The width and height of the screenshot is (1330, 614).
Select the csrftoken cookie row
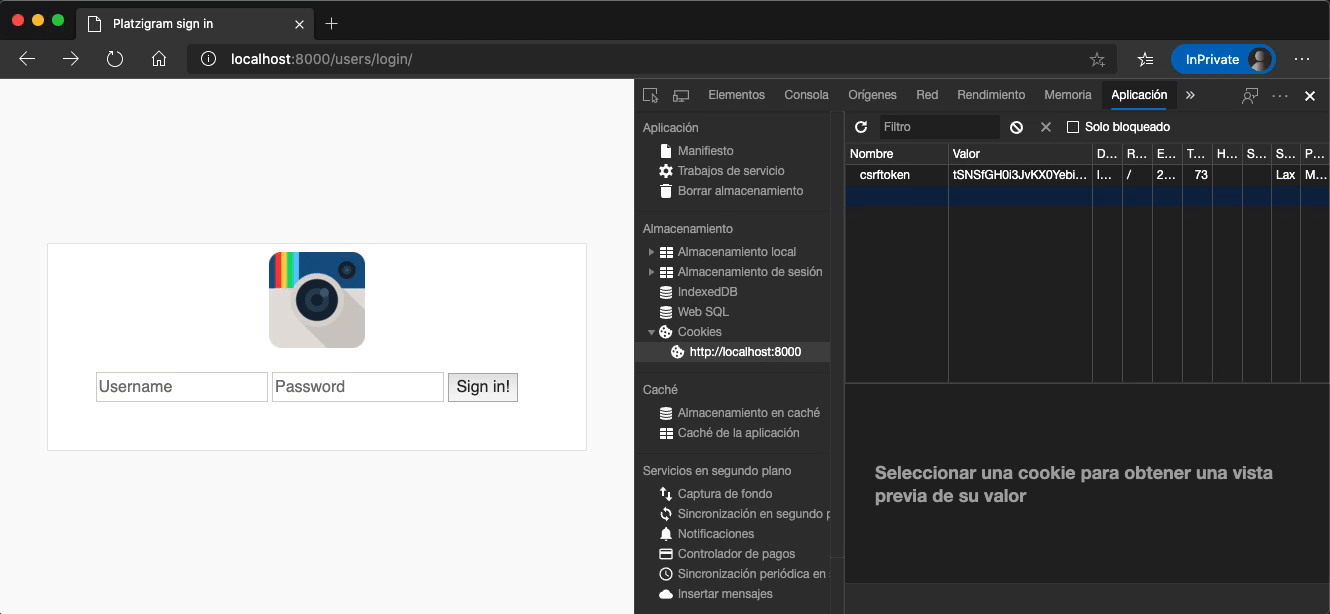[1087, 175]
